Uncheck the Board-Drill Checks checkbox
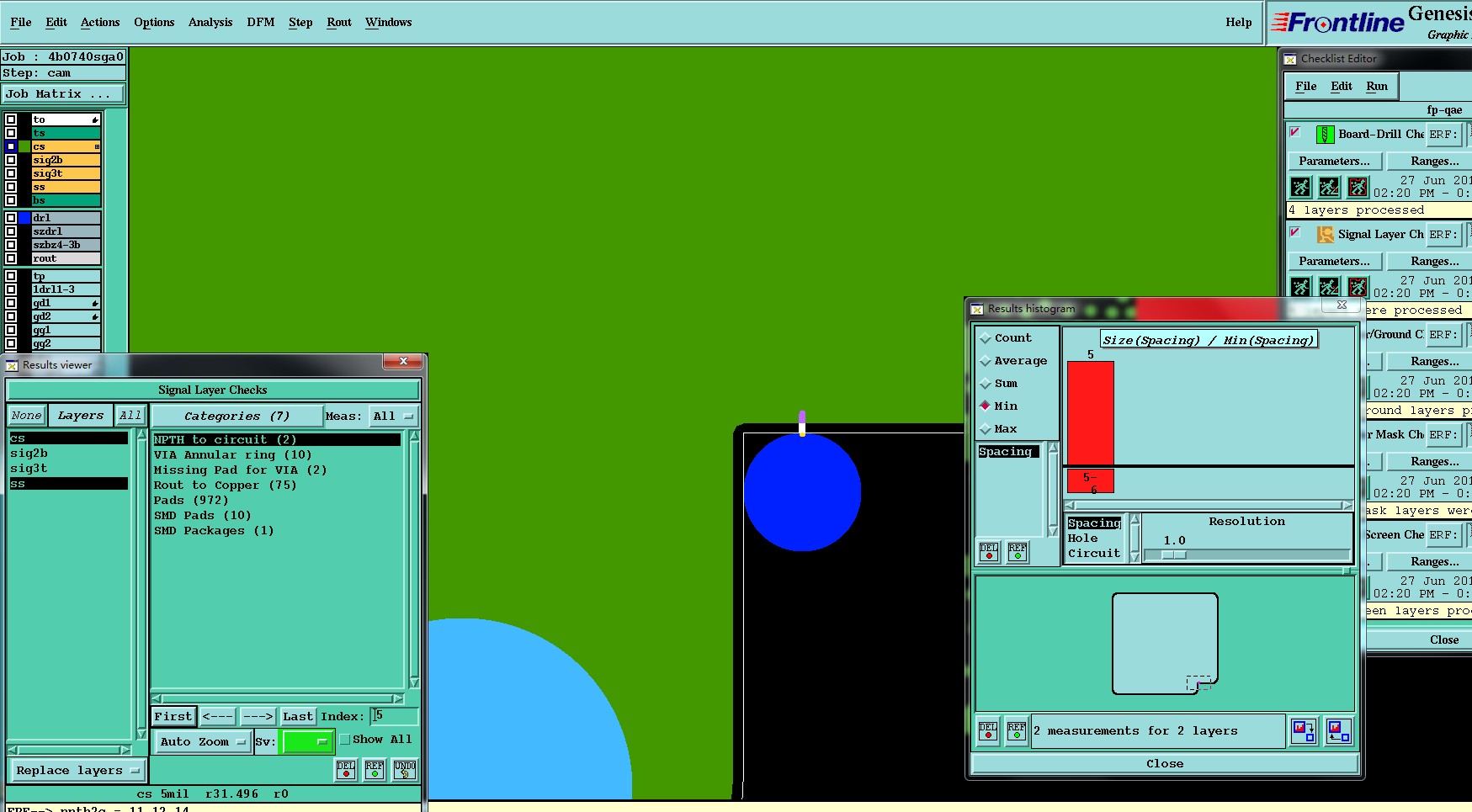Image resolution: width=1472 pixels, height=812 pixels. click(x=1295, y=132)
